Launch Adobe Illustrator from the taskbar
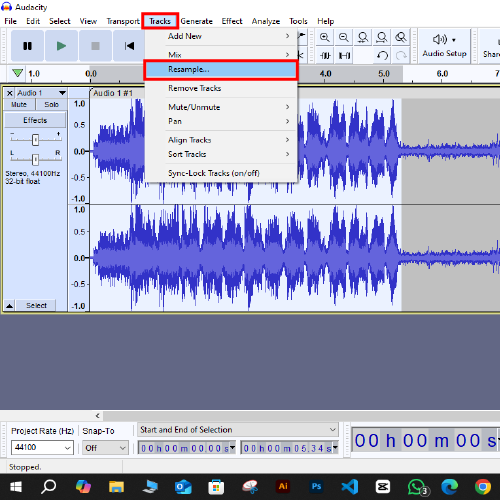This screenshot has width=500, height=500. (x=283, y=486)
